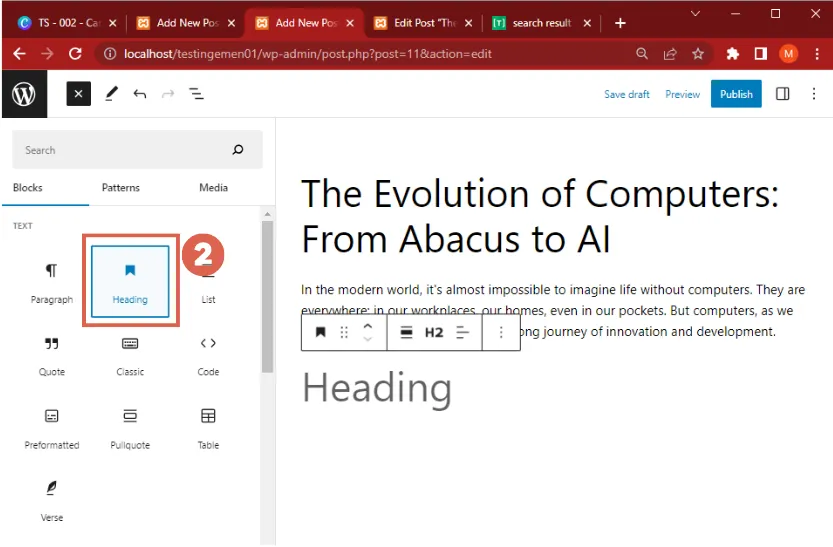Move the heading block up
833x547 pixels.
pyautogui.click(x=368, y=327)
